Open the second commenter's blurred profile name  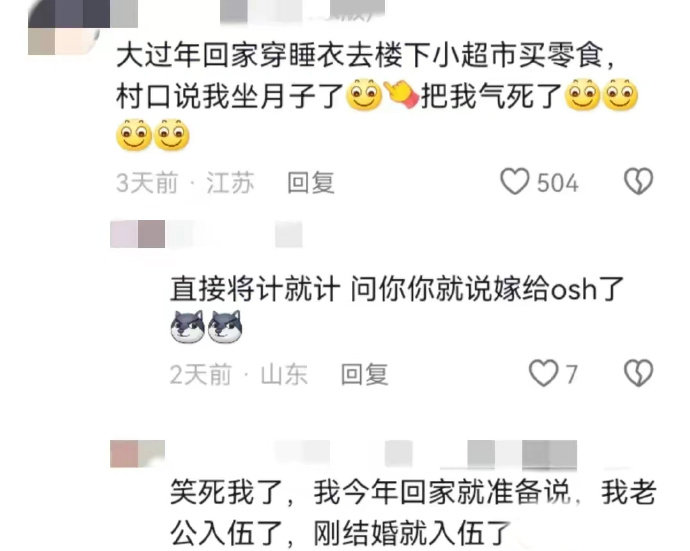[x=206, y=234]
